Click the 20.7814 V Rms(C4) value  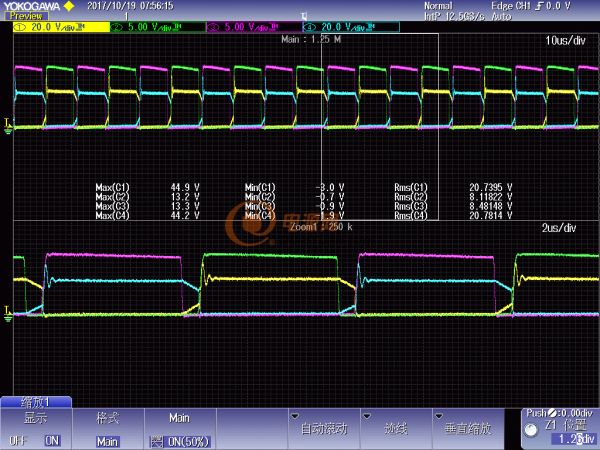tap(491, 215)
